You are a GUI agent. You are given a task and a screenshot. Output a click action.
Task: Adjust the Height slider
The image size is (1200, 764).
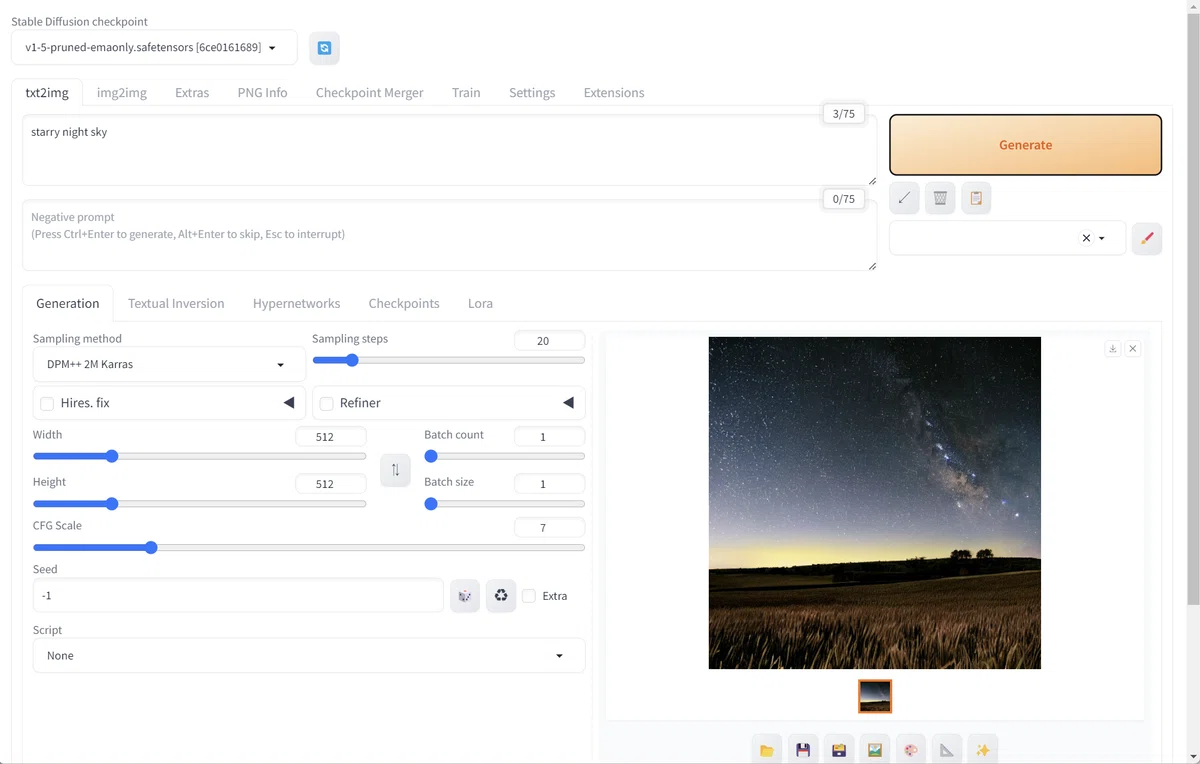pyautogui.click(x=200, y=504)
